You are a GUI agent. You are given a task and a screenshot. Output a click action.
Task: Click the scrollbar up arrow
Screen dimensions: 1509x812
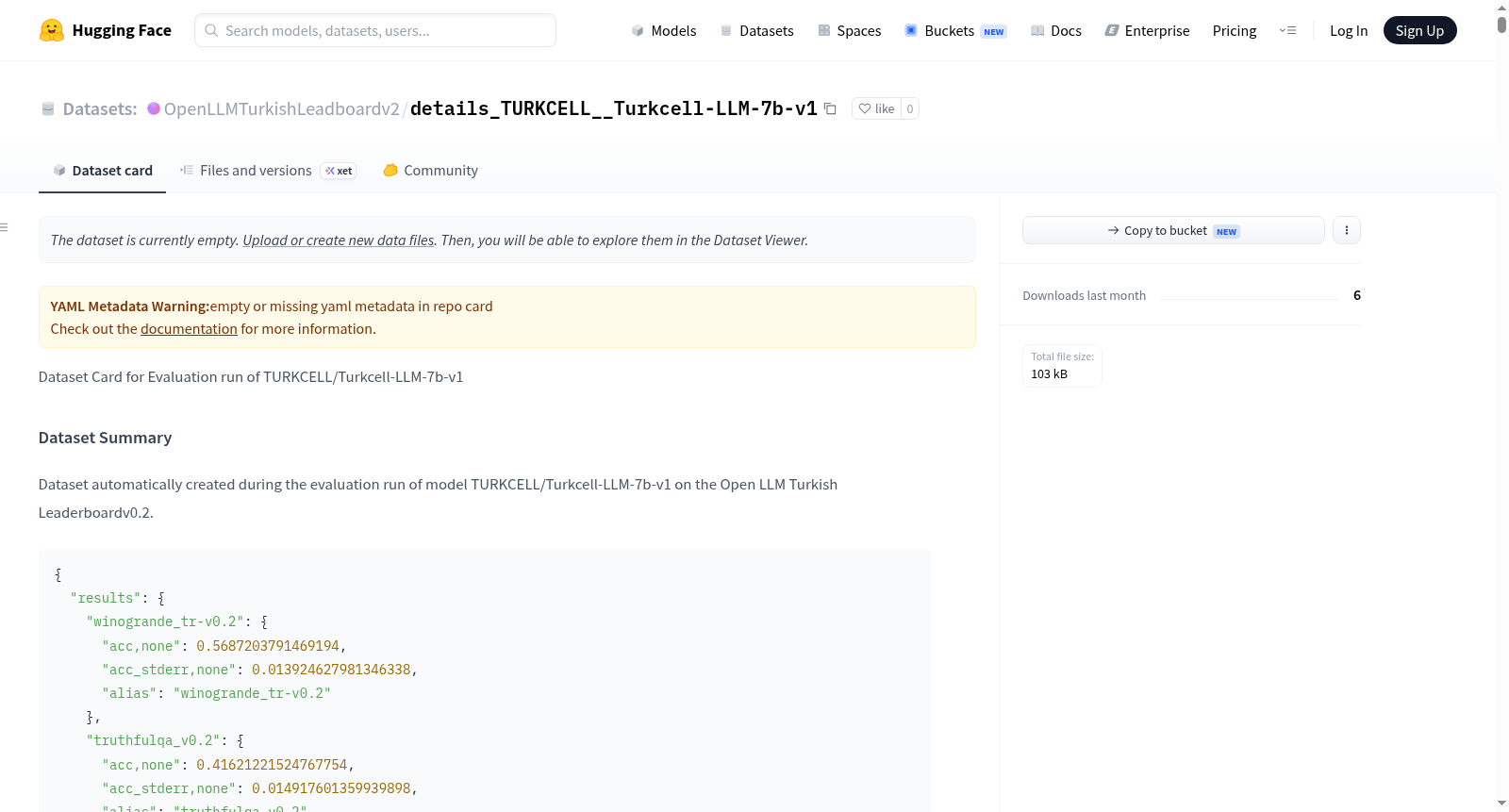(x=1501, y=7)
